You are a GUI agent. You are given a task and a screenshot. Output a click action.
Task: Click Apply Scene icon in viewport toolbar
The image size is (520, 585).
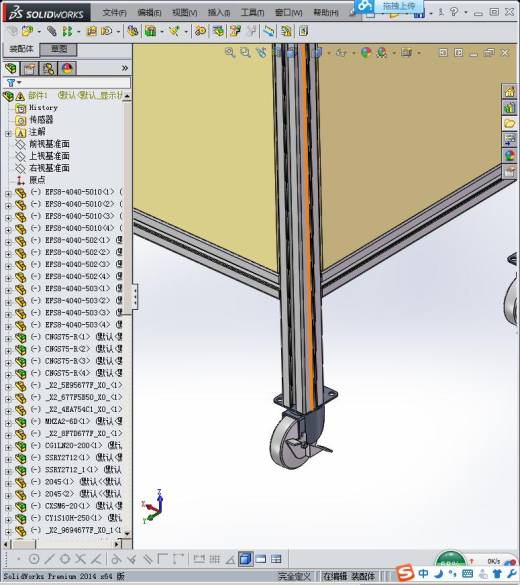382,53
